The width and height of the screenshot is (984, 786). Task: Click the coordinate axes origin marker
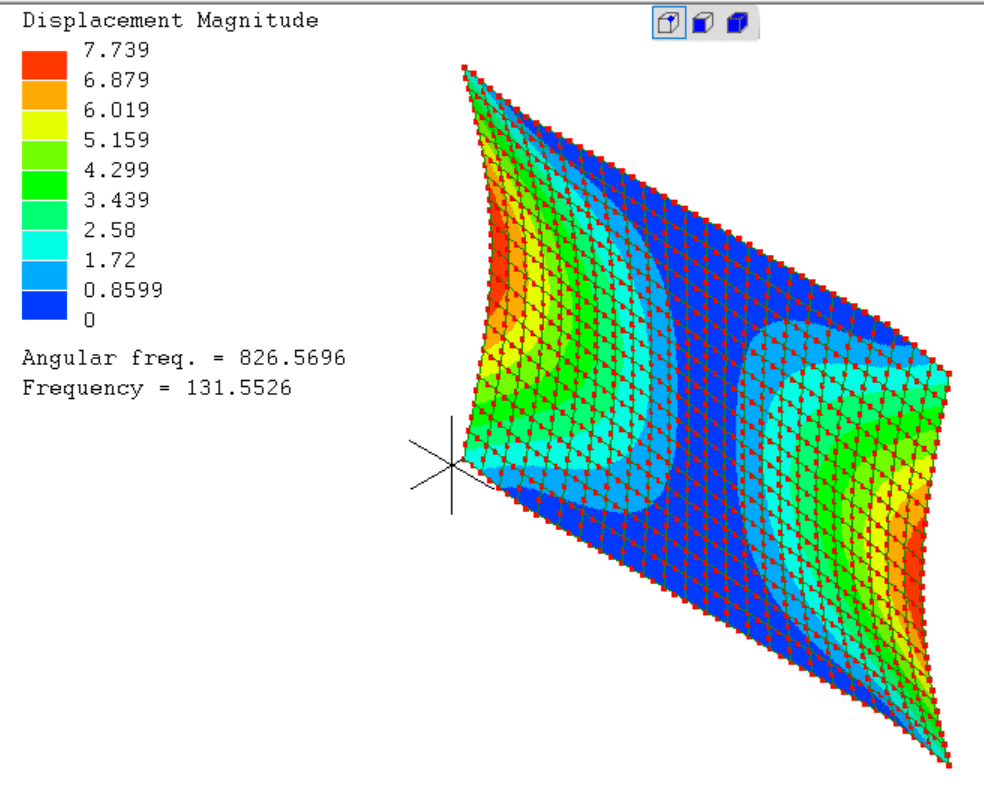[x=452, y=465]
